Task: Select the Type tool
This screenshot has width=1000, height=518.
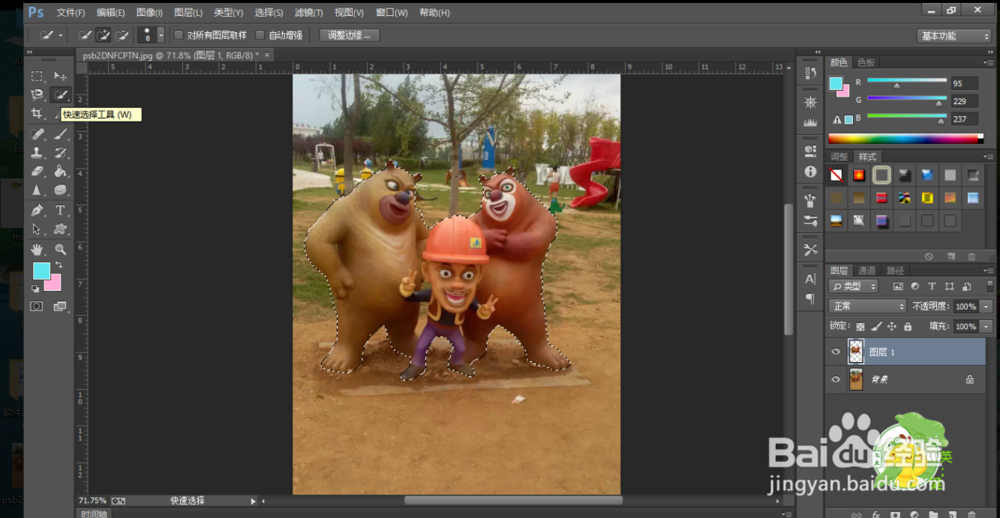Action: (61, 210)
